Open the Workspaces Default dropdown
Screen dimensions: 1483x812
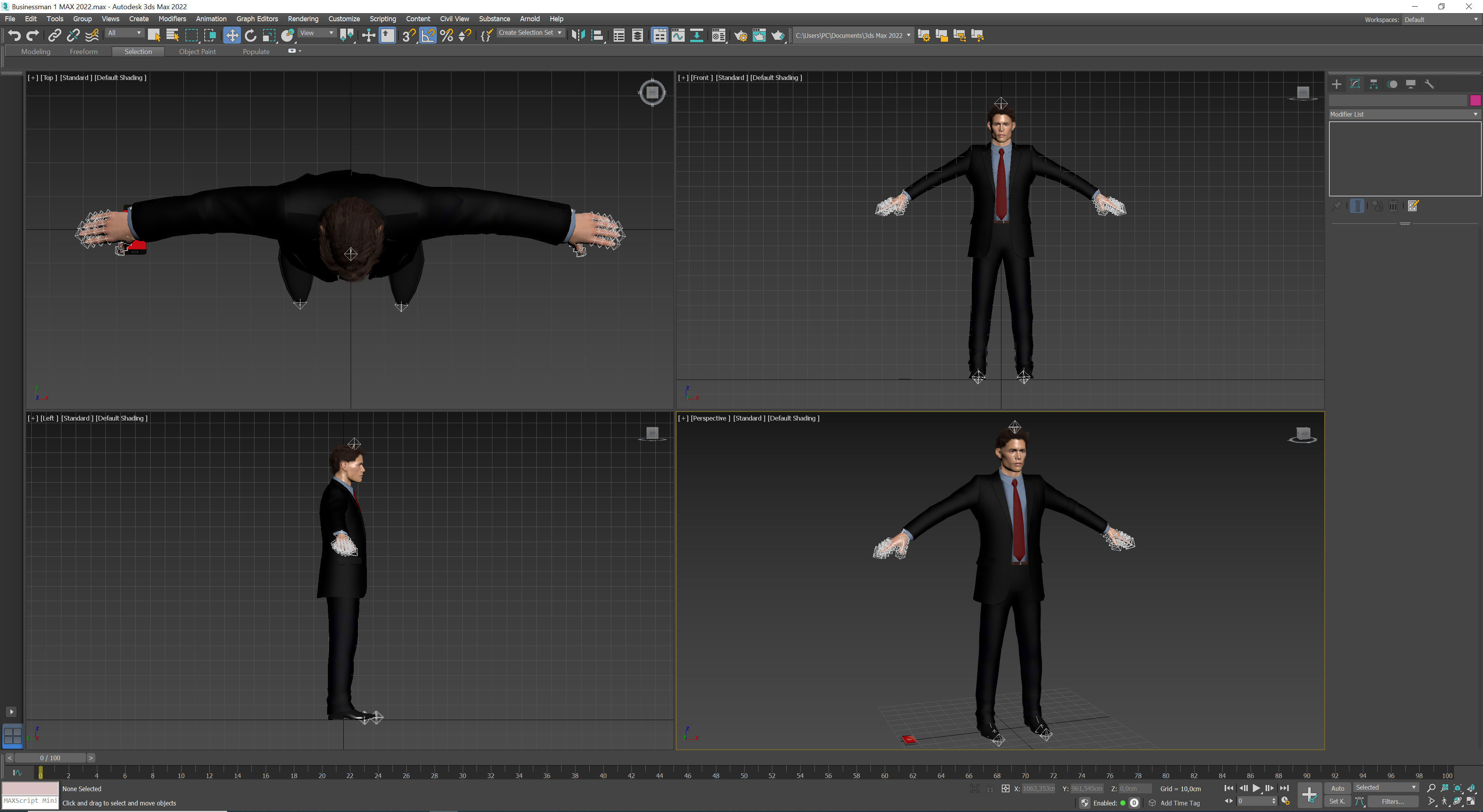(x=1441, y=20)
